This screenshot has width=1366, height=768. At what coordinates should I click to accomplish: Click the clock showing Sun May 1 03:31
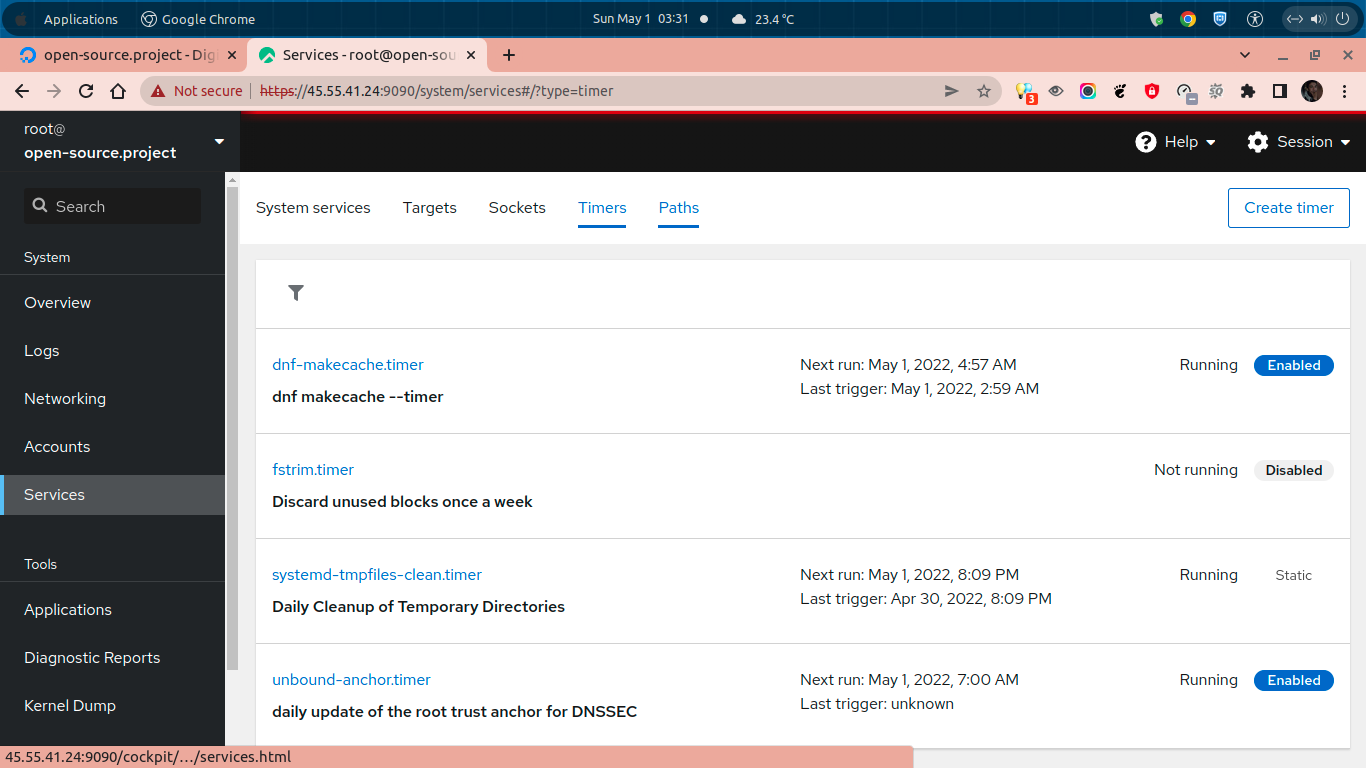(640, 19)
